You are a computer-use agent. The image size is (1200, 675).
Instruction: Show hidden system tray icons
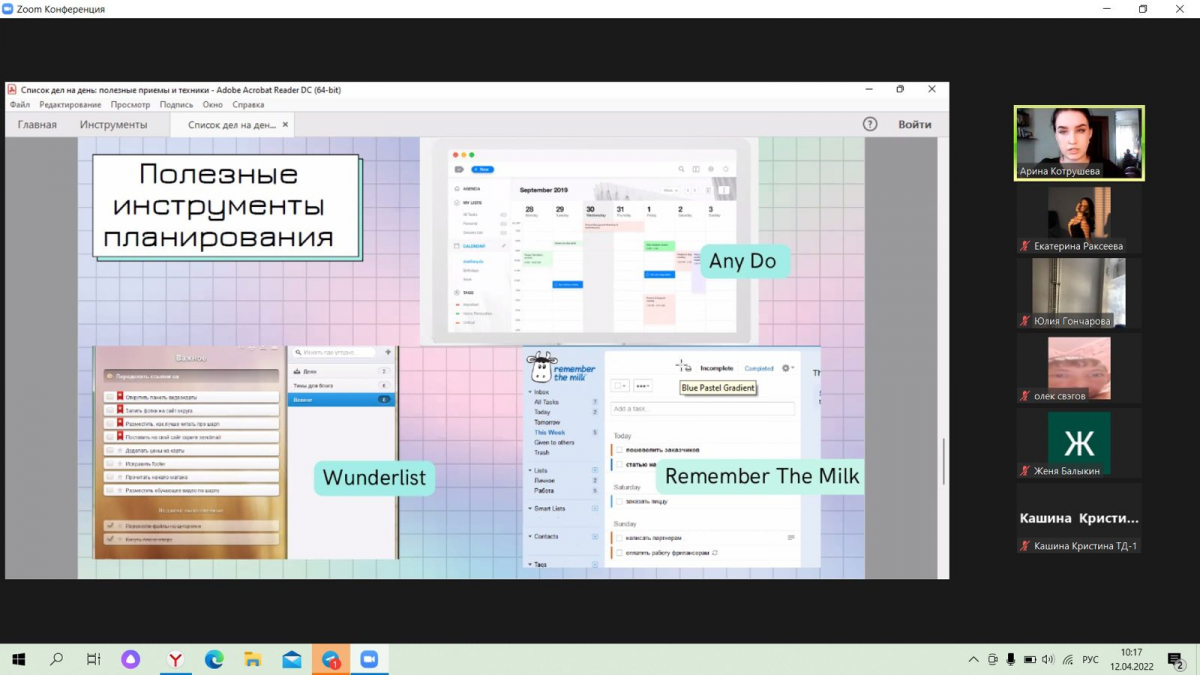(974, 660)
